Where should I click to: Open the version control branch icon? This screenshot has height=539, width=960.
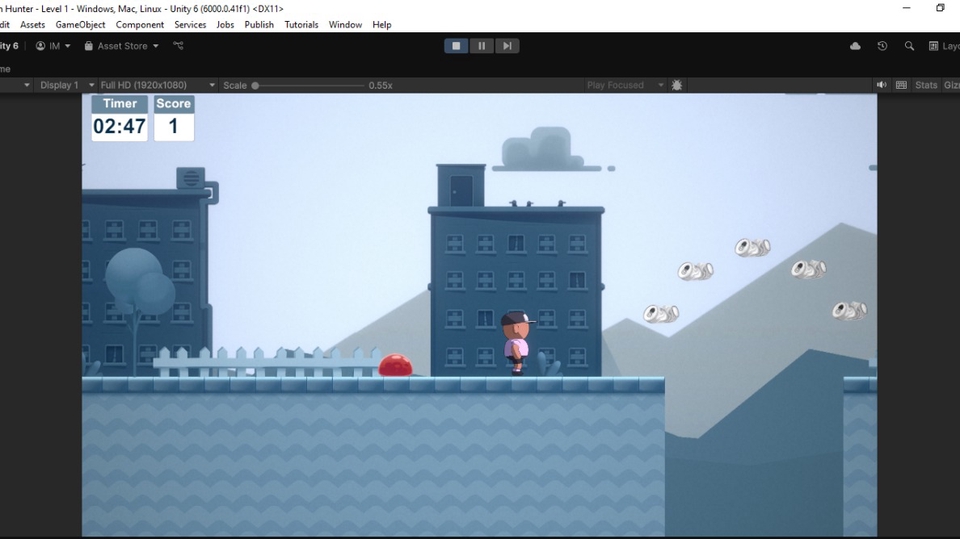pyautogui.click(x=178, y=46)
